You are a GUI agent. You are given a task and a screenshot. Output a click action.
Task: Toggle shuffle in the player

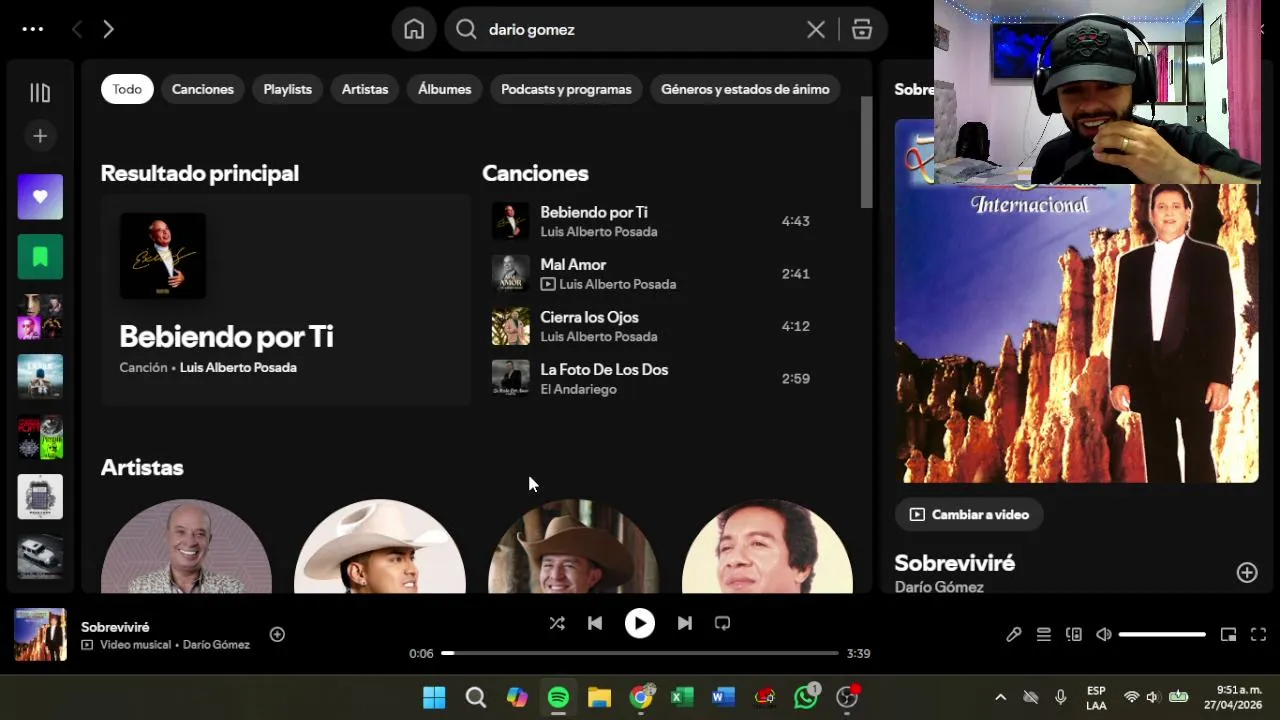pos(557,623)
